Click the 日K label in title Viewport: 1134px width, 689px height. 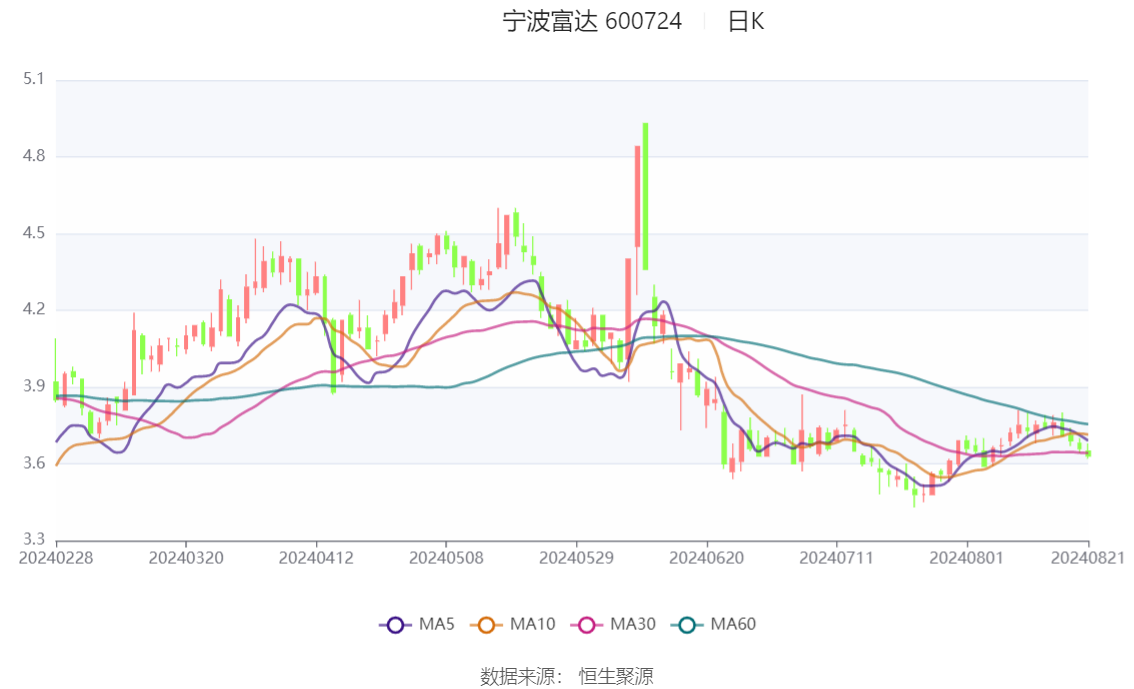[746, 22]
